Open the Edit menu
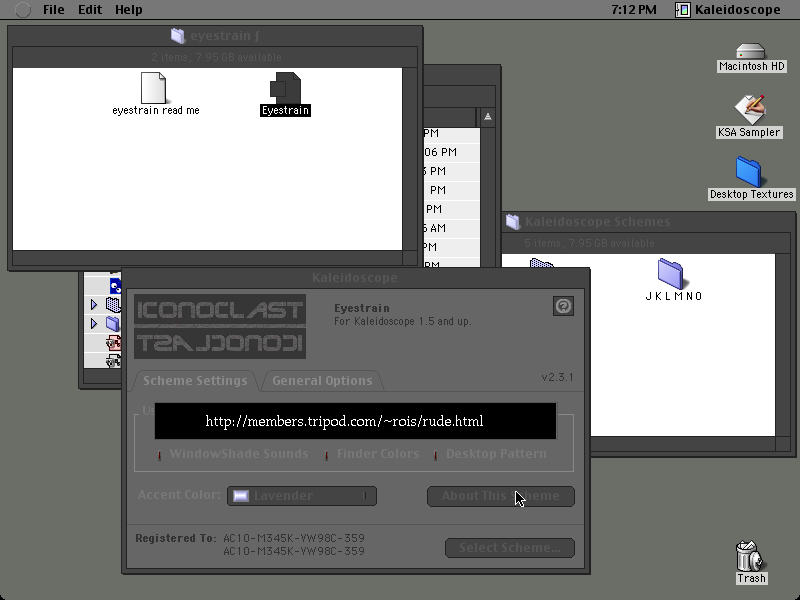The width and height of the screenshot is (800, 600). click(90, 10)
